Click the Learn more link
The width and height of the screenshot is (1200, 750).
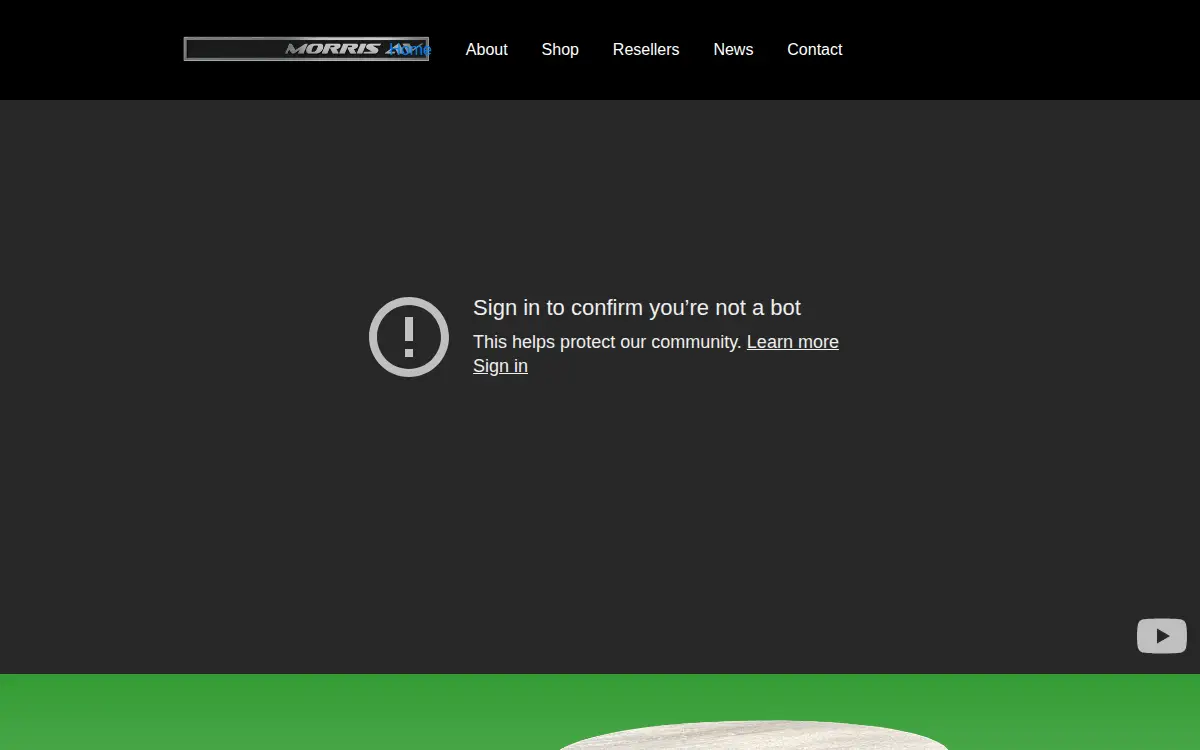(793, 342)
